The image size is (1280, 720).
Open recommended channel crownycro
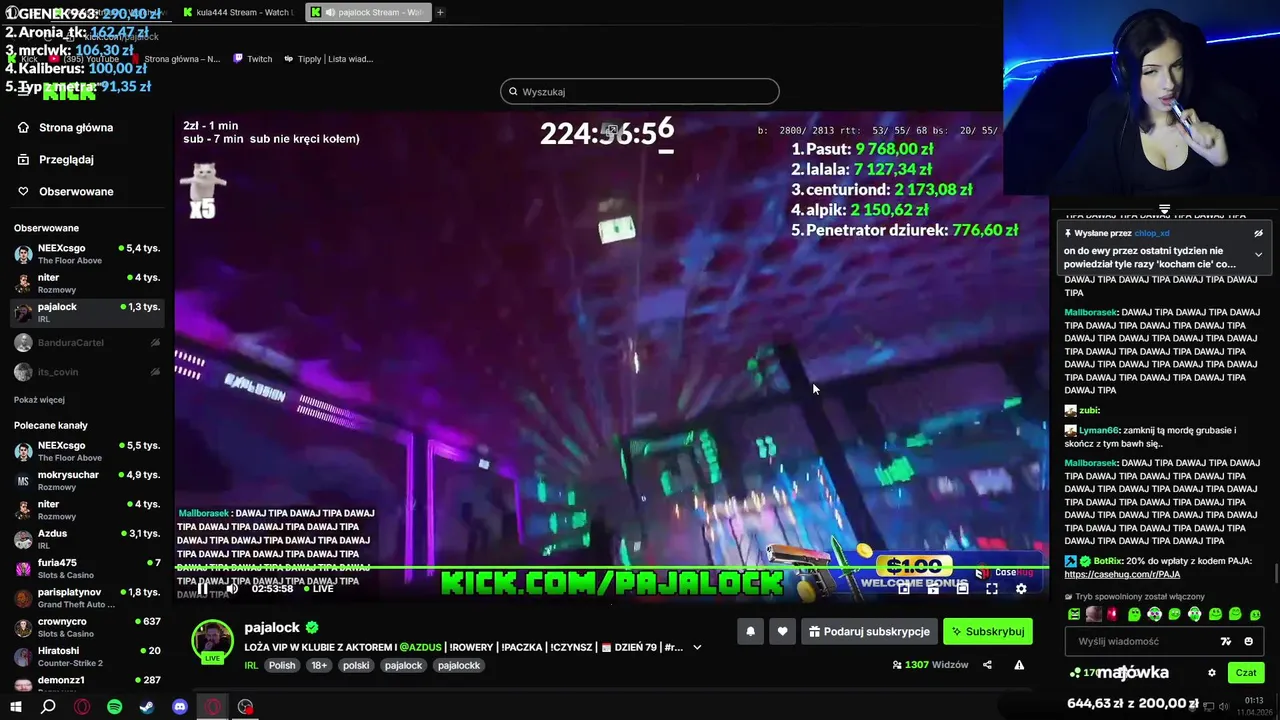click(x=88, y=627)
